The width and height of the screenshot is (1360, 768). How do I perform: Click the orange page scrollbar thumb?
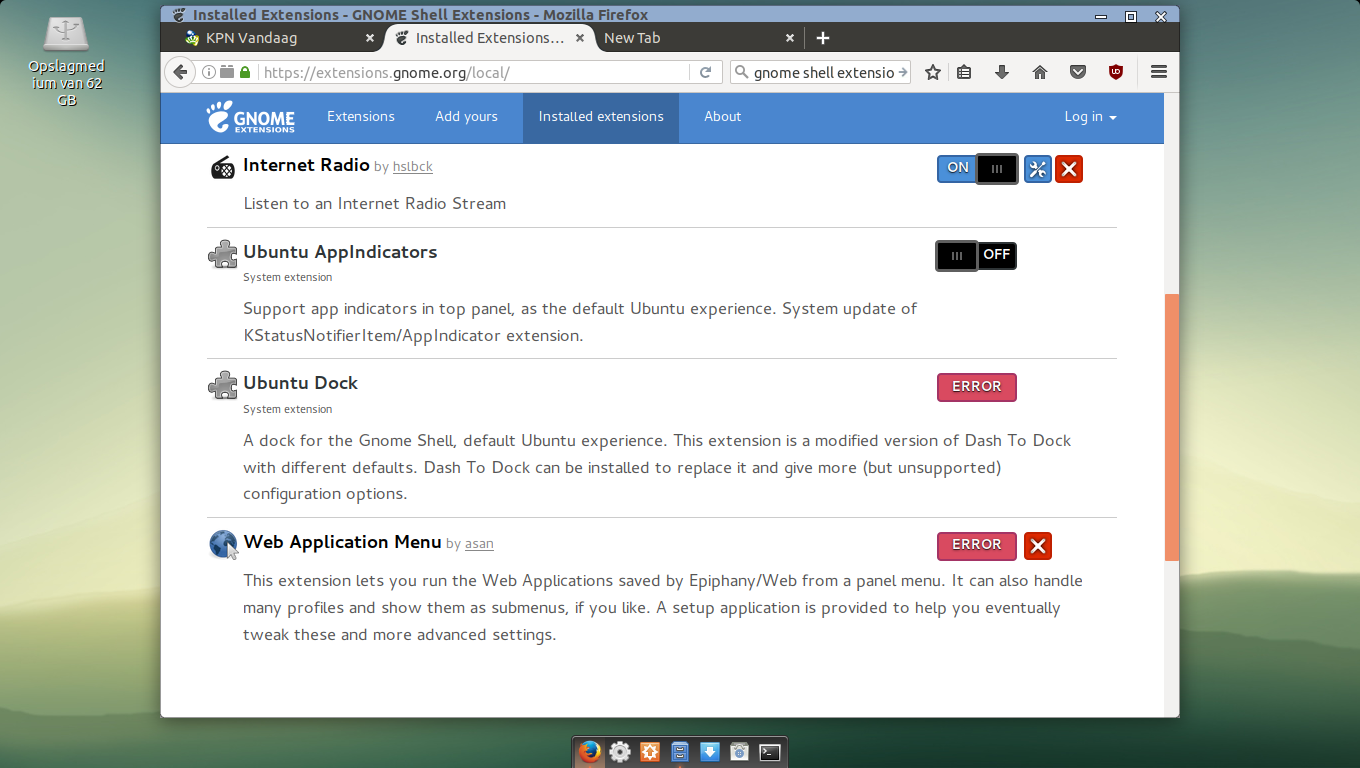click(x=1172, y=426)
